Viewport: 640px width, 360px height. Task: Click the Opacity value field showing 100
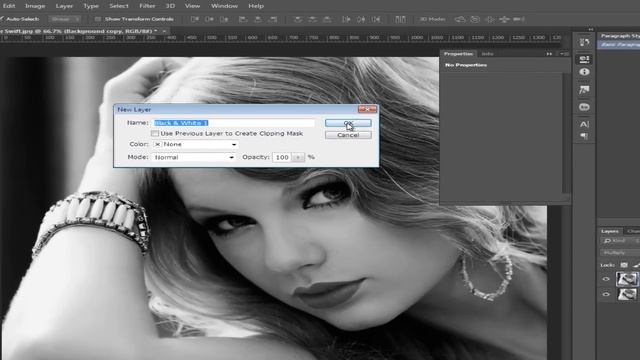coord(282,158)
